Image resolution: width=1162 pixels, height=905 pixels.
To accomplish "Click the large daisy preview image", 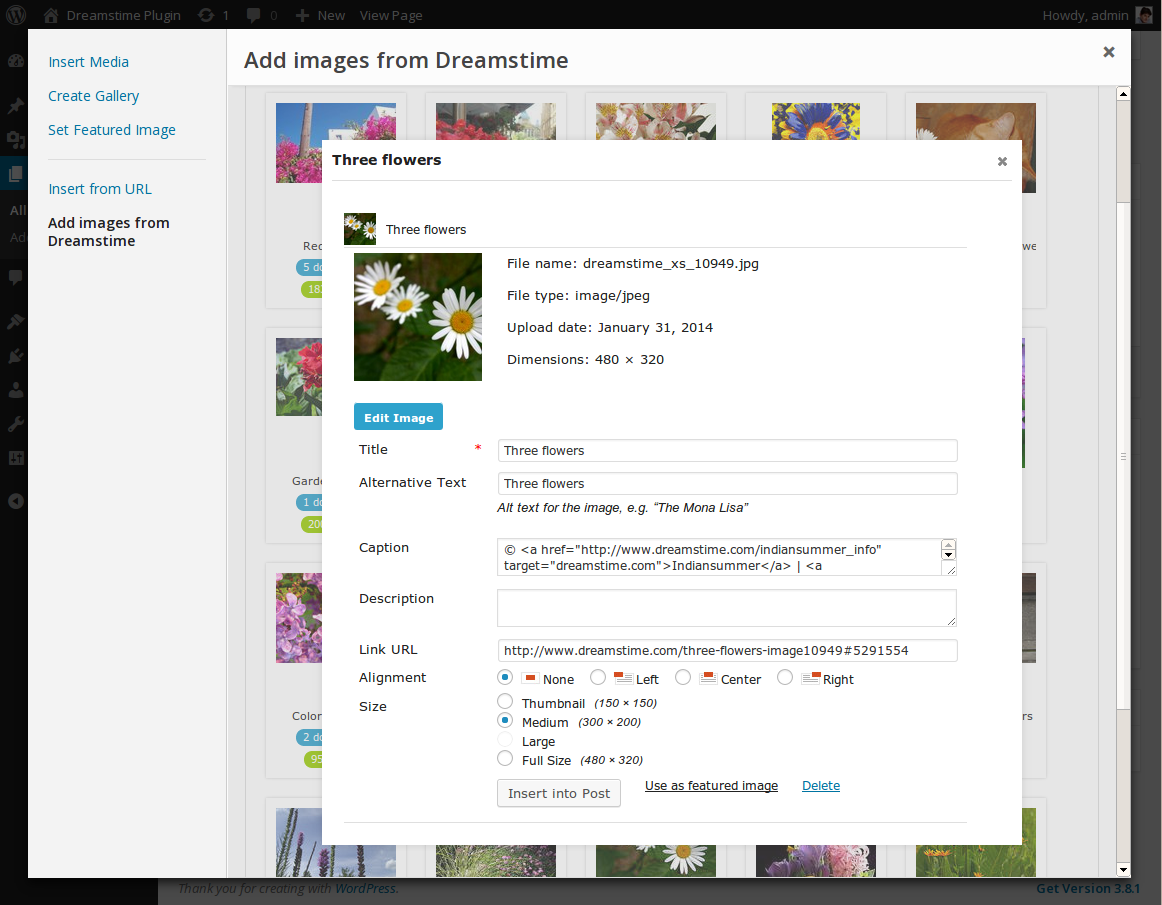I will (x=418, y=317).
